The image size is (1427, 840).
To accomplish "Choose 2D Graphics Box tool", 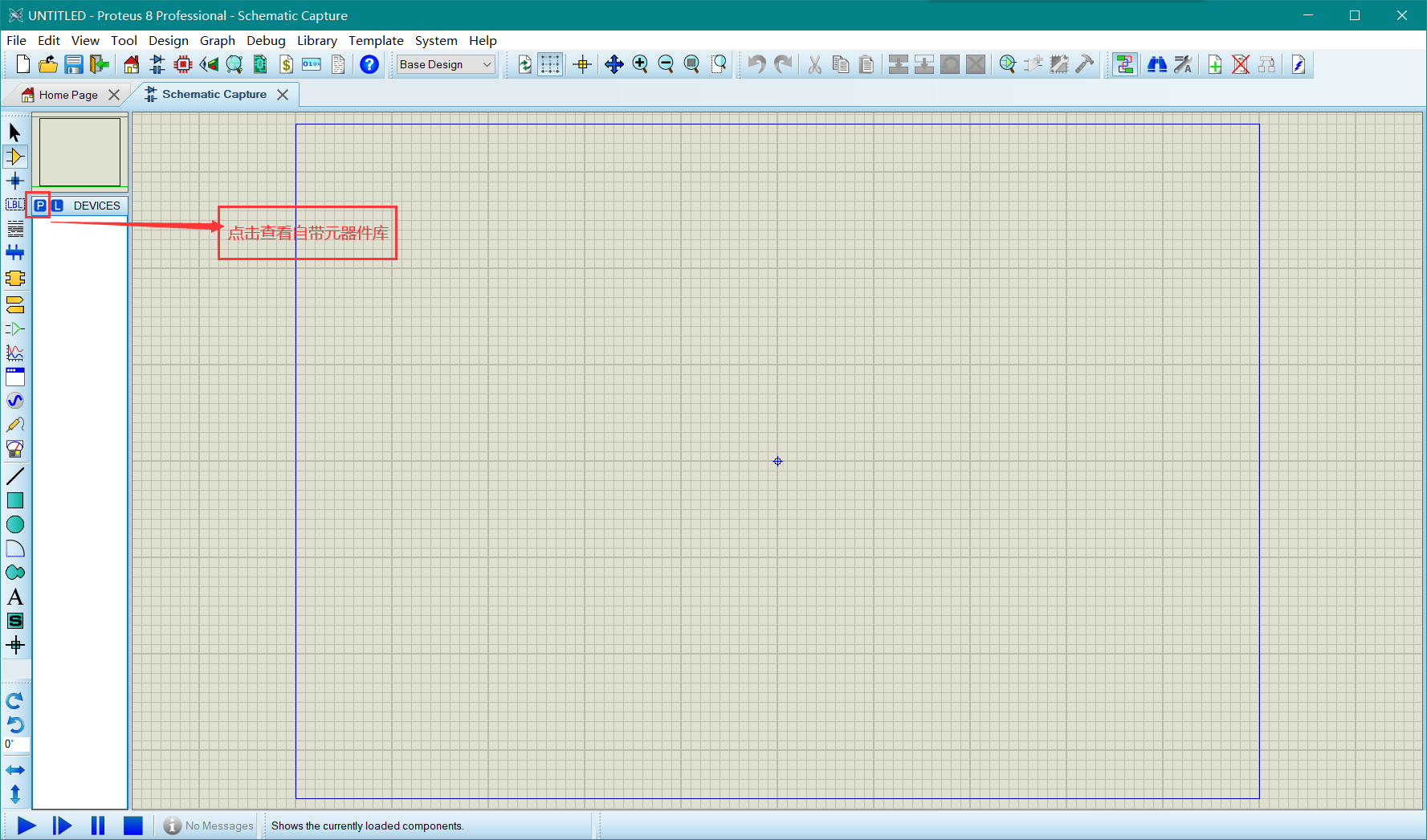I will click(x=15, y=500).
